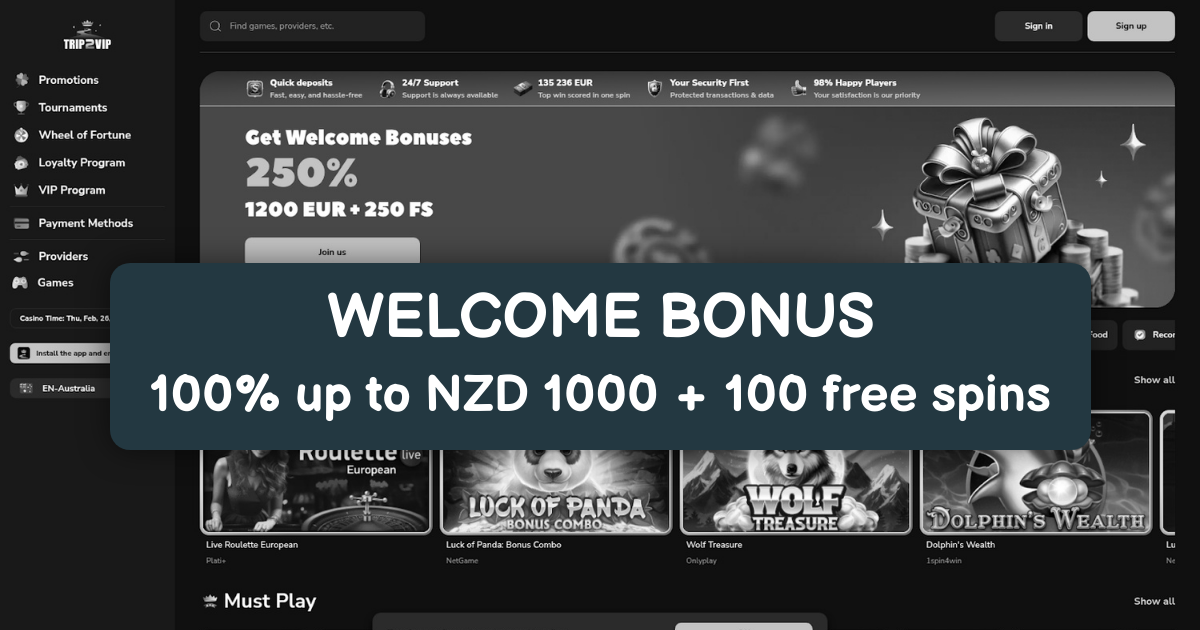1200x630 pixels.
Task: Open the EN-Australia language dropdown
Action: tap(60, 388)
